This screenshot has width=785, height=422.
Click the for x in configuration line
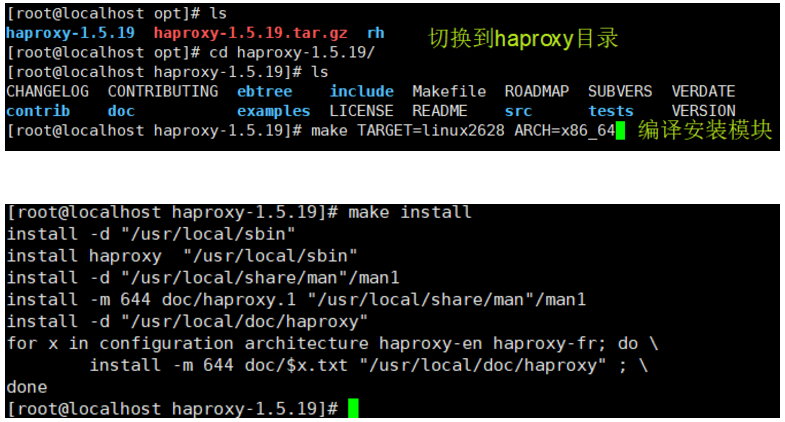[x=332, y=343]
